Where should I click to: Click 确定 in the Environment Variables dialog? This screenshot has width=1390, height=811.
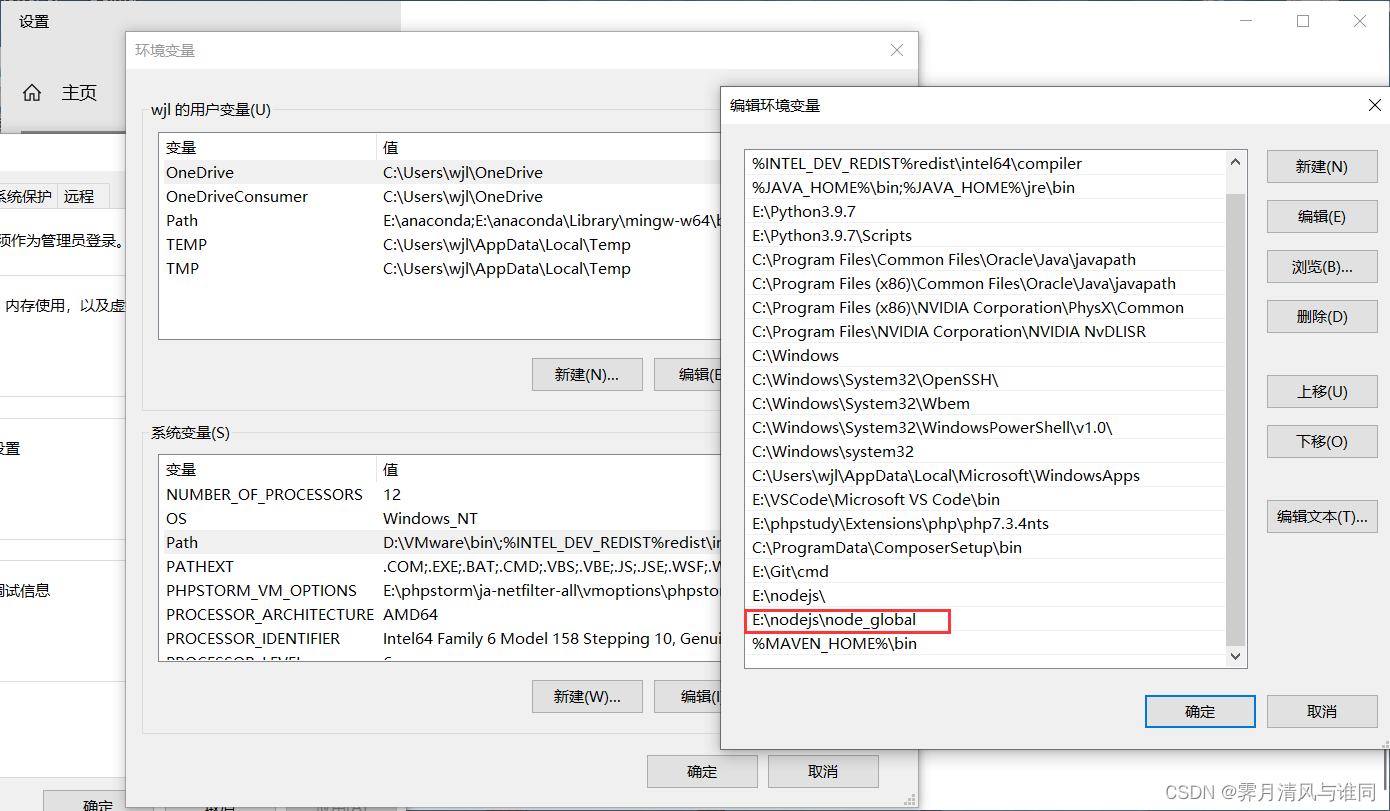pos(702,772)
